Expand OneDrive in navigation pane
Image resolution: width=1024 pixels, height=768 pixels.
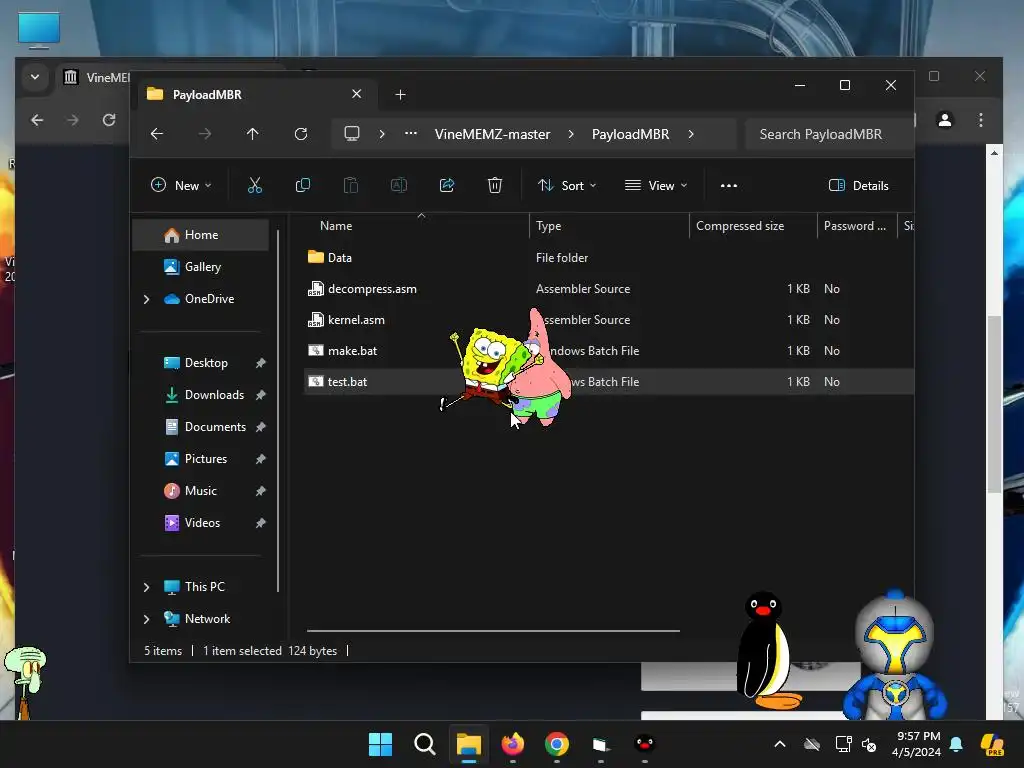(x=146, y=299)
